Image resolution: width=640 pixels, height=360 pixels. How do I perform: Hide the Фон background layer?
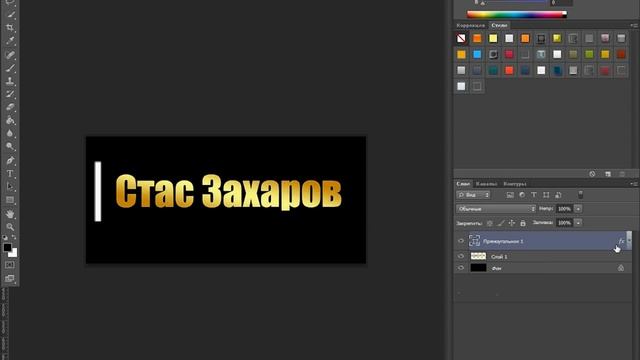coord(461,268)
